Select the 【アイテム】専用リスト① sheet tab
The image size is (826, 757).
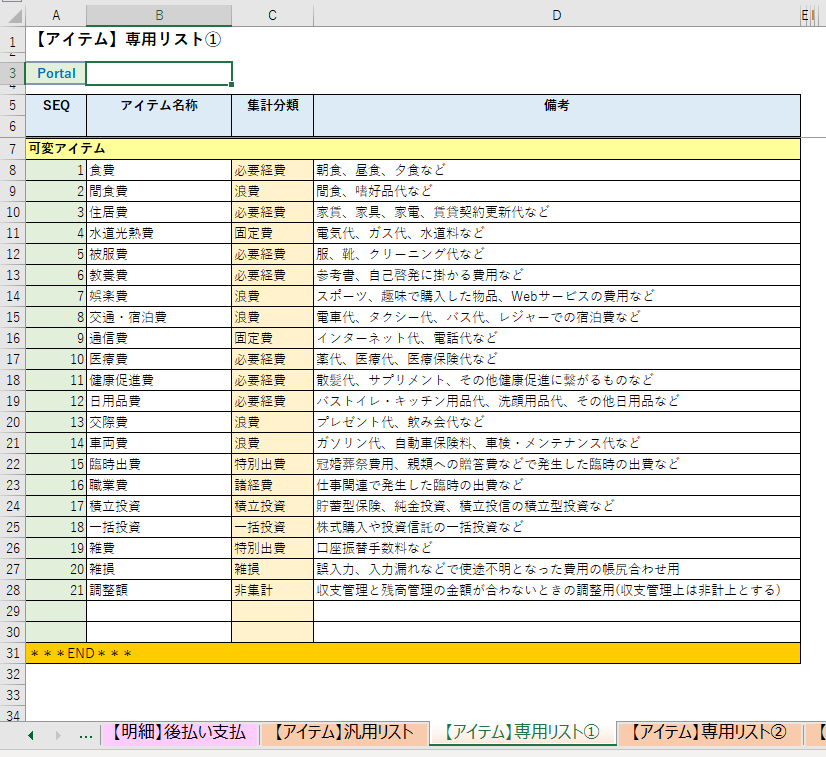click(523, 733)
